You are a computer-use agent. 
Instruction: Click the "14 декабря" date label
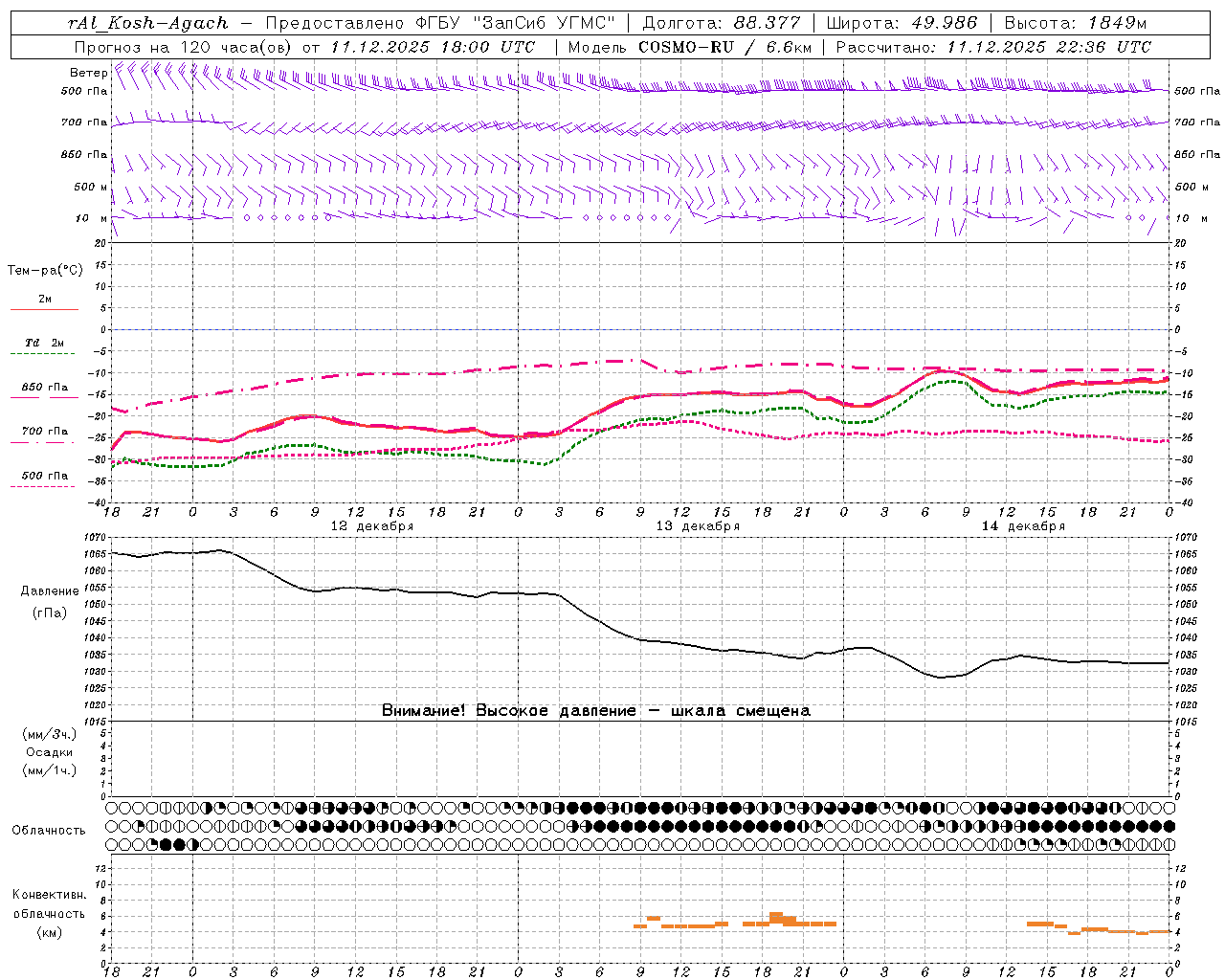click(1023, 526)
